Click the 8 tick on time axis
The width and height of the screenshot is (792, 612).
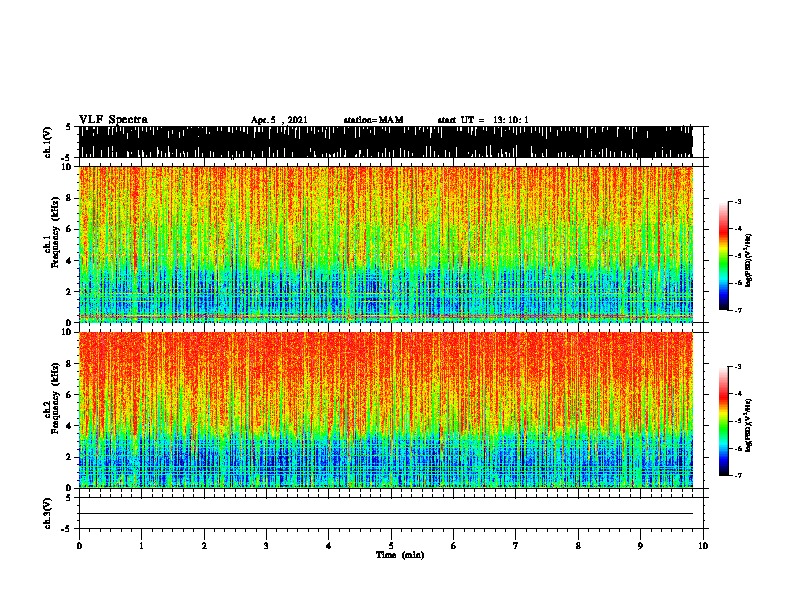(x=578, y=546)
